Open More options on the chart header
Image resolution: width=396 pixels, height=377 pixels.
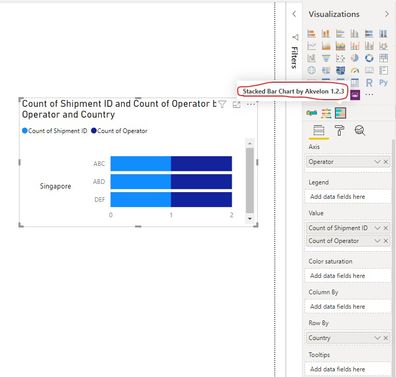pos(251,104)
